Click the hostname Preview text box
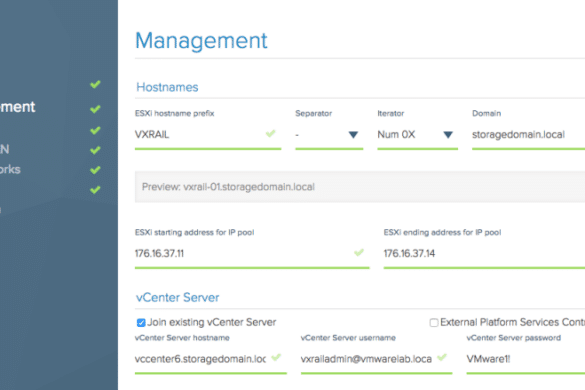This screenshot has width=585, height=390. 360,187
